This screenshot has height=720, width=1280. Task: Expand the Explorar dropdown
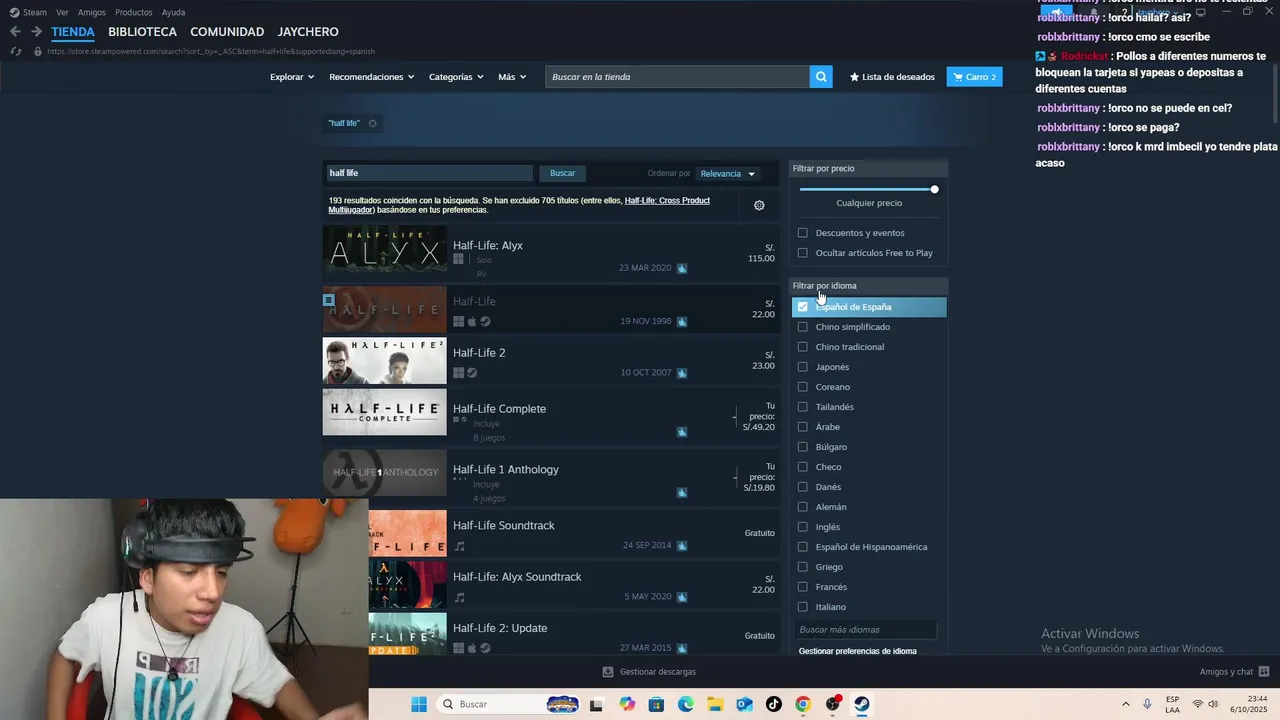coord(292,77)
